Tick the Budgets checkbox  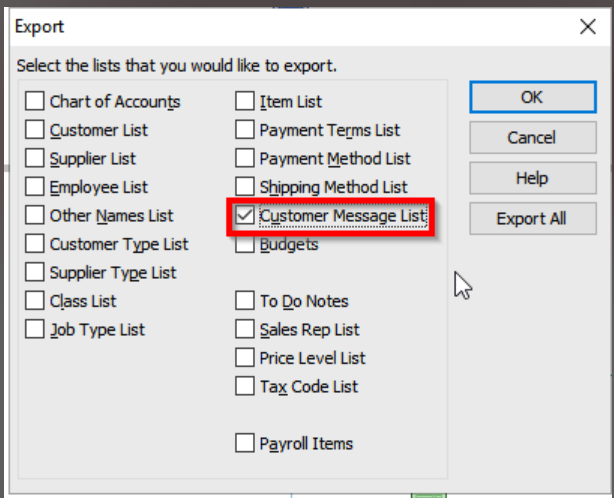245,245
